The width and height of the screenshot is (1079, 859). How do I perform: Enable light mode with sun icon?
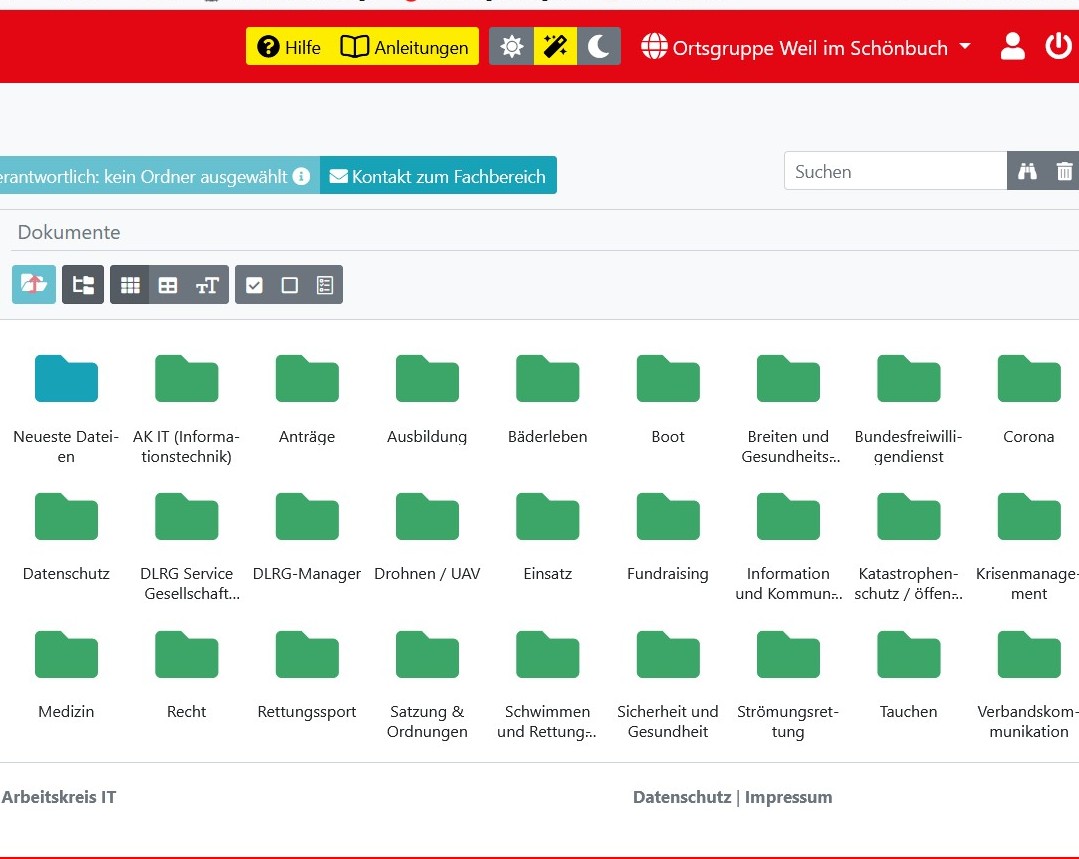[x=511, y=47]
